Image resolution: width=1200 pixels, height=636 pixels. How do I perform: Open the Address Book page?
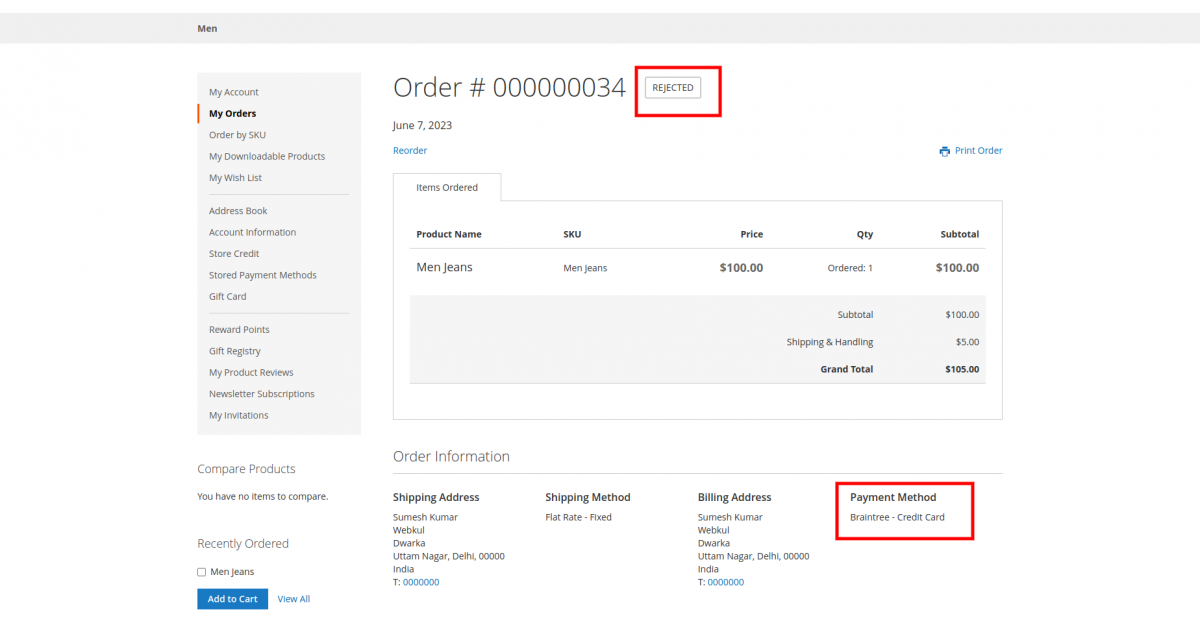tap(238, 211)
